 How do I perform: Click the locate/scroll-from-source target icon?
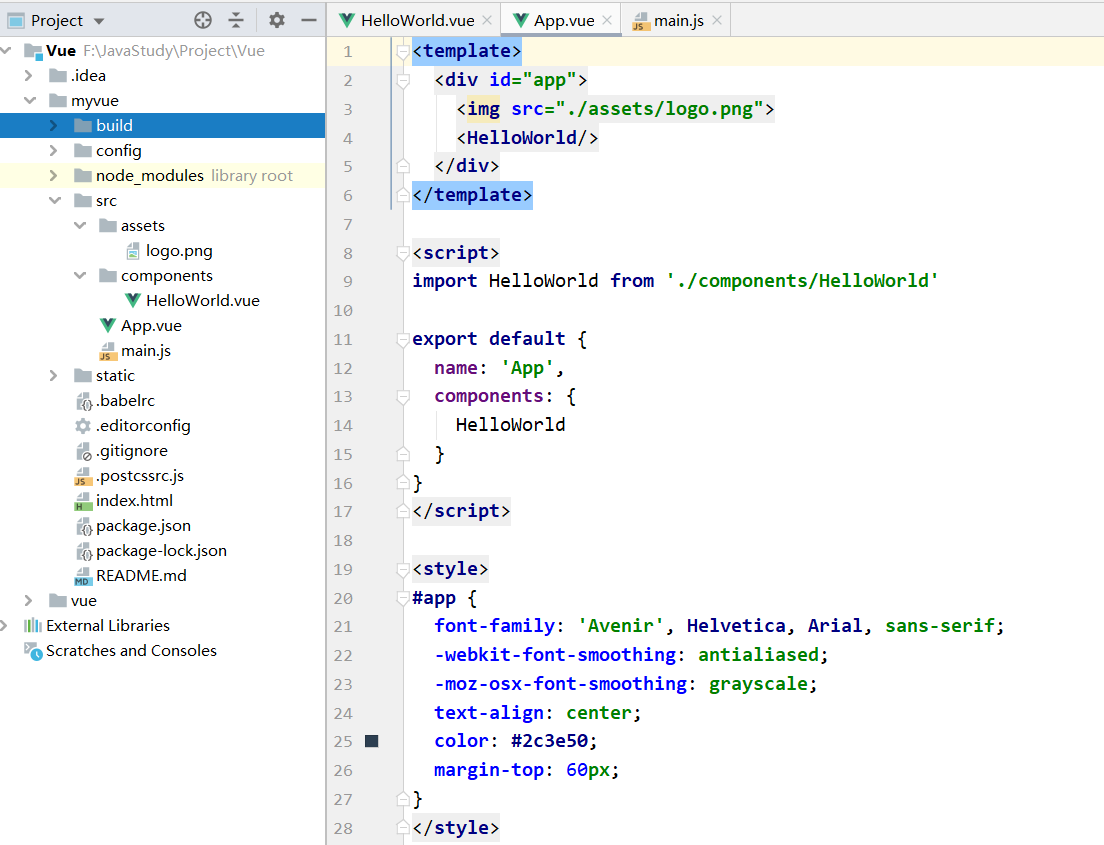[x=203, y=20]
